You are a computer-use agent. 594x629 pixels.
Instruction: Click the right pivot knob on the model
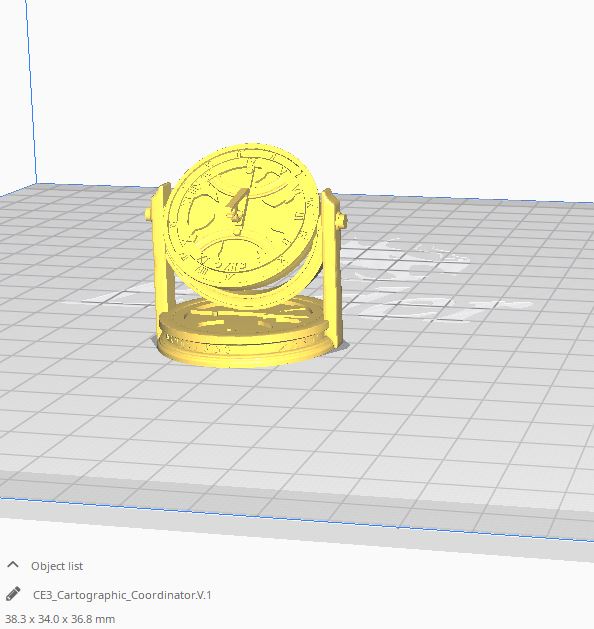click(342, 219)
